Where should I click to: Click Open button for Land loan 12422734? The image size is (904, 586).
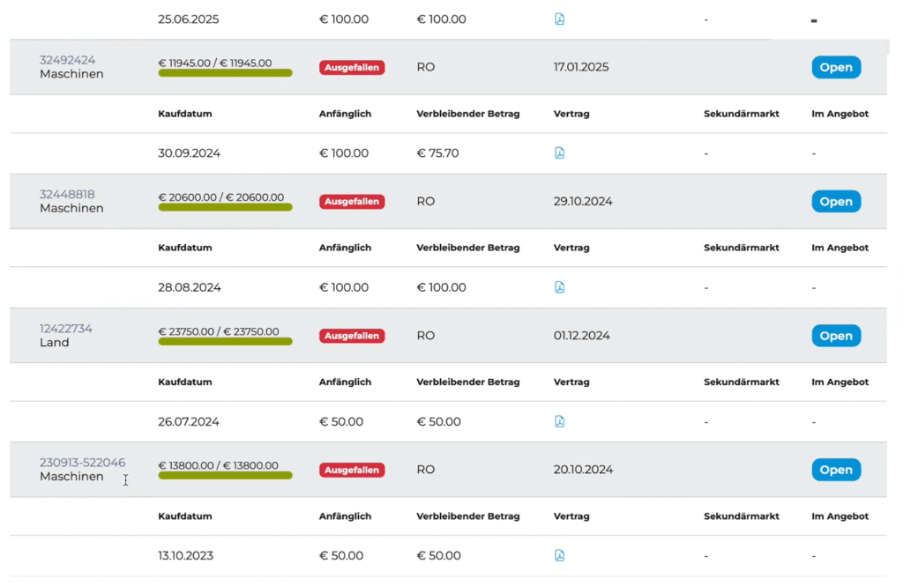836,336
